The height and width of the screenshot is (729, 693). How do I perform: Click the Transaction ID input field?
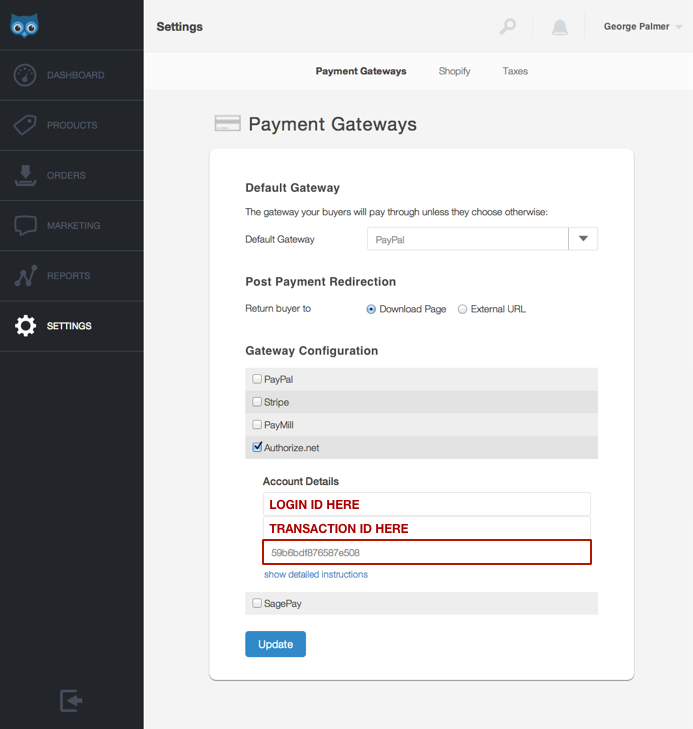coord(427,528)
